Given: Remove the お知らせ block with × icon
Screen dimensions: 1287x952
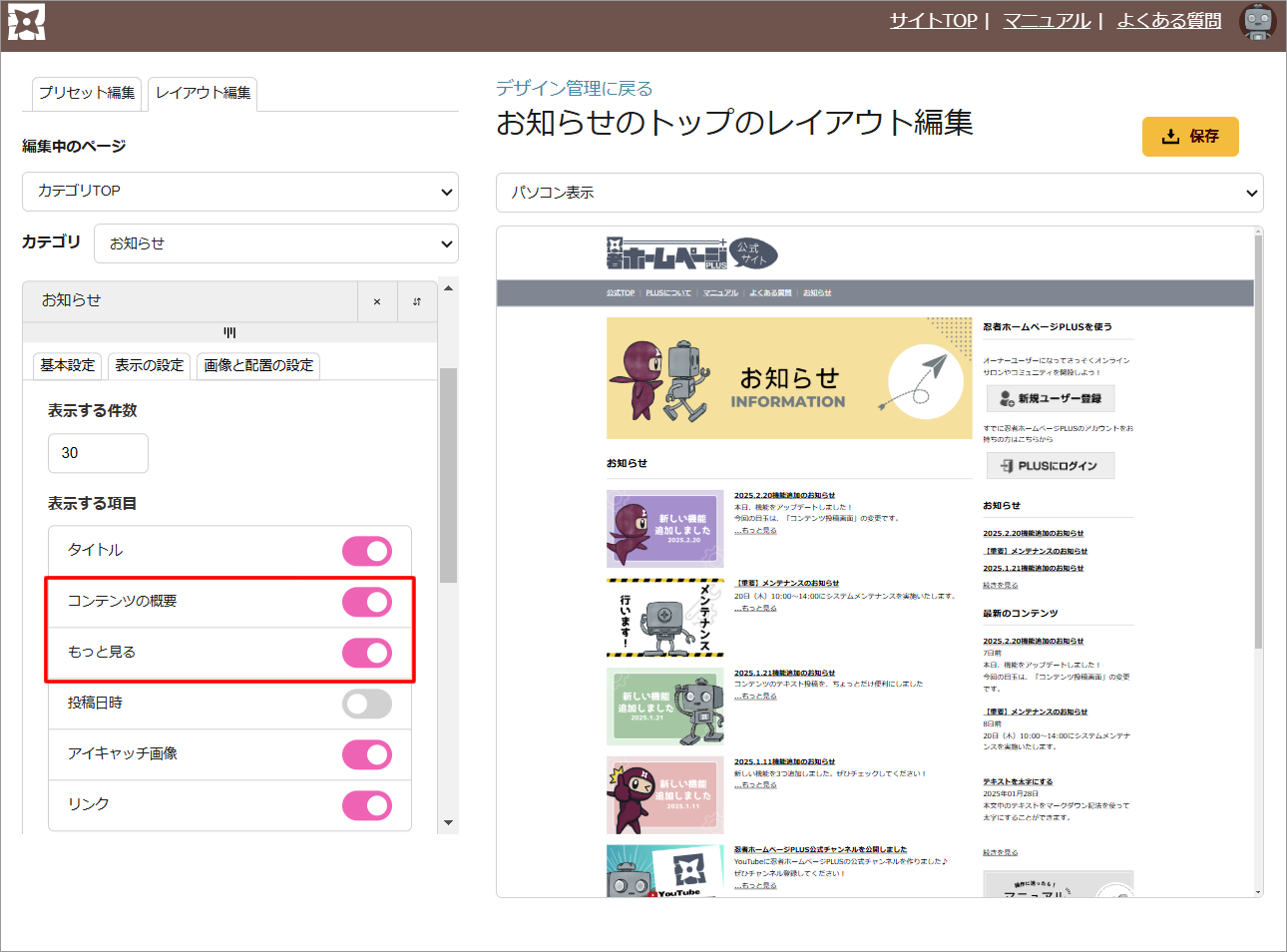Looking at the screenshot, I should coord(376,301).
